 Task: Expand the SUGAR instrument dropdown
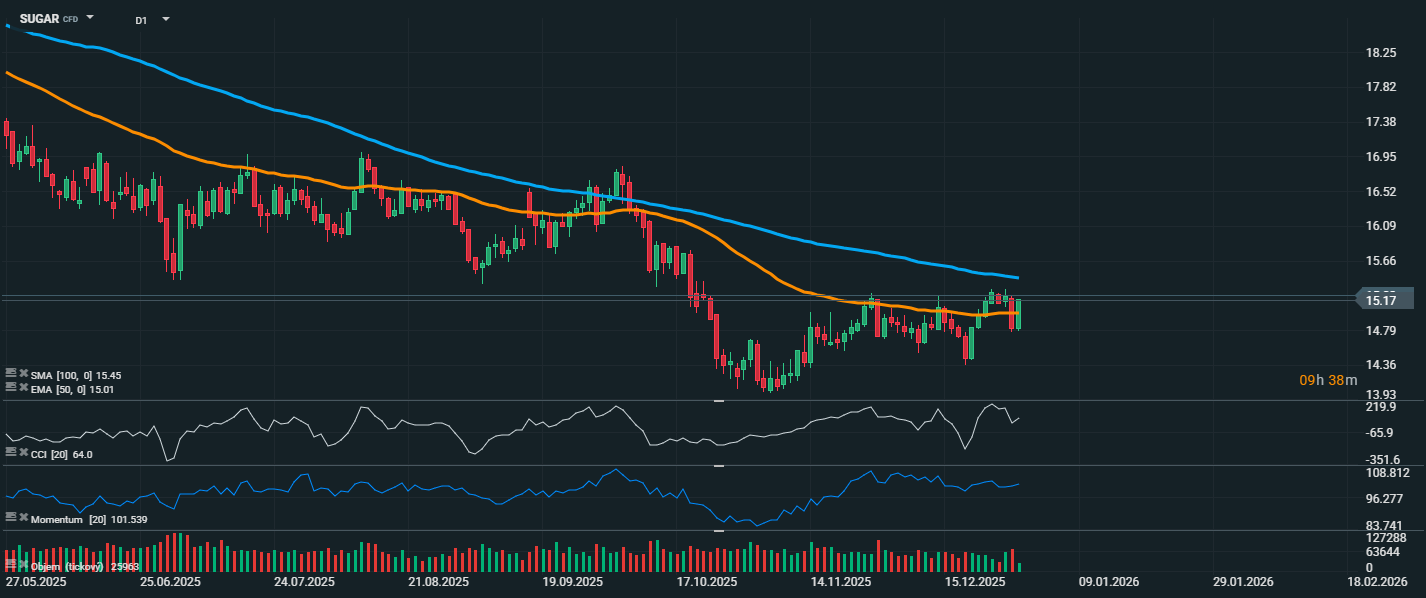[90, 18]
